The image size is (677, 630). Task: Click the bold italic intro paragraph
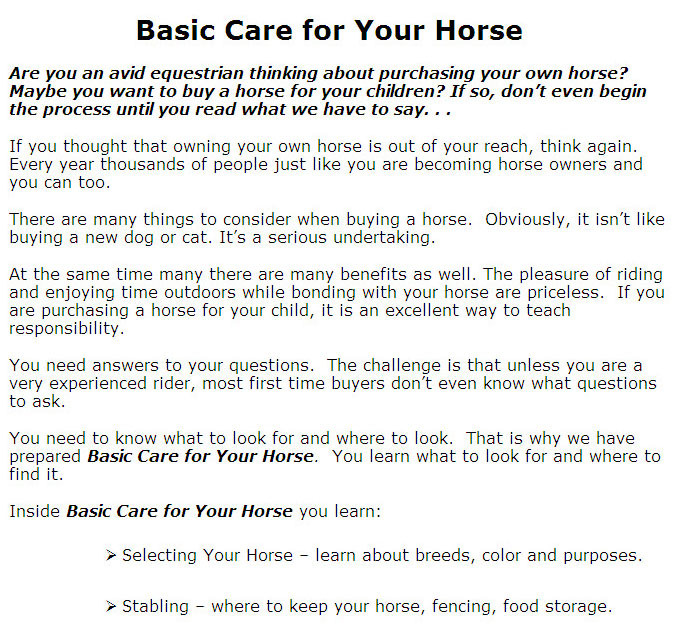[x=328, y=91]
